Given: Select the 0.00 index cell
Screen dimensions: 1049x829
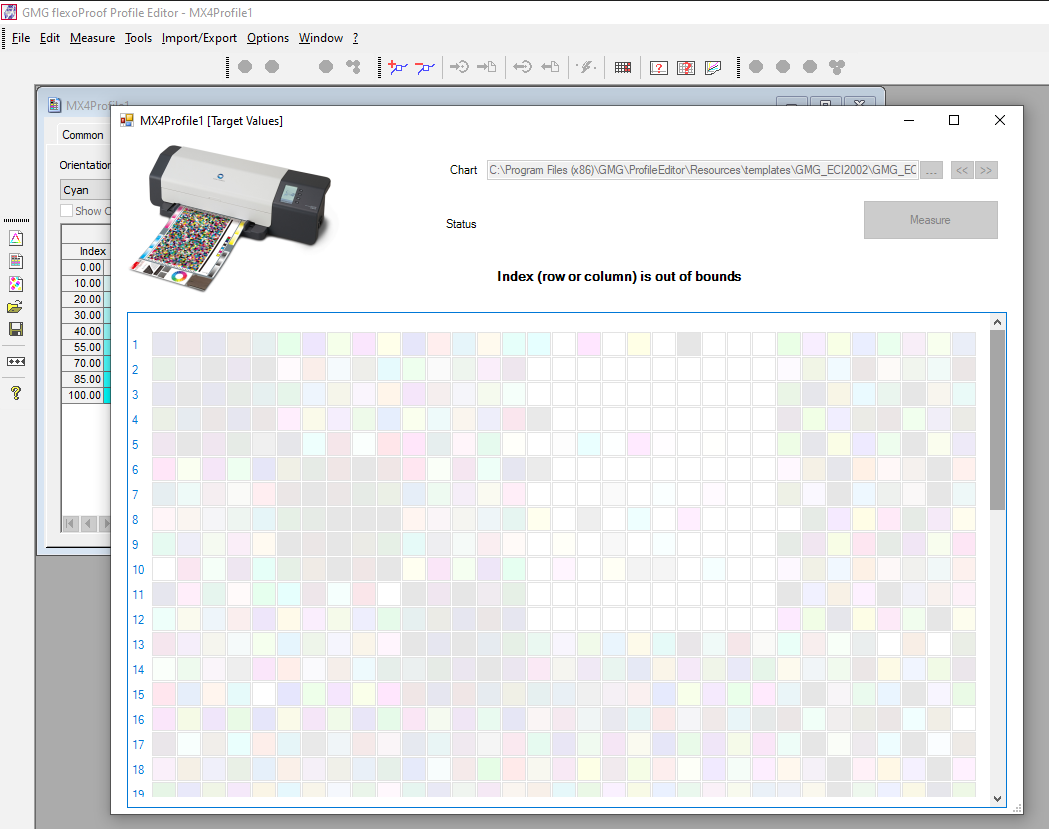Looking at the screenshot, I should pyautogui.click(x=83, y=268).
